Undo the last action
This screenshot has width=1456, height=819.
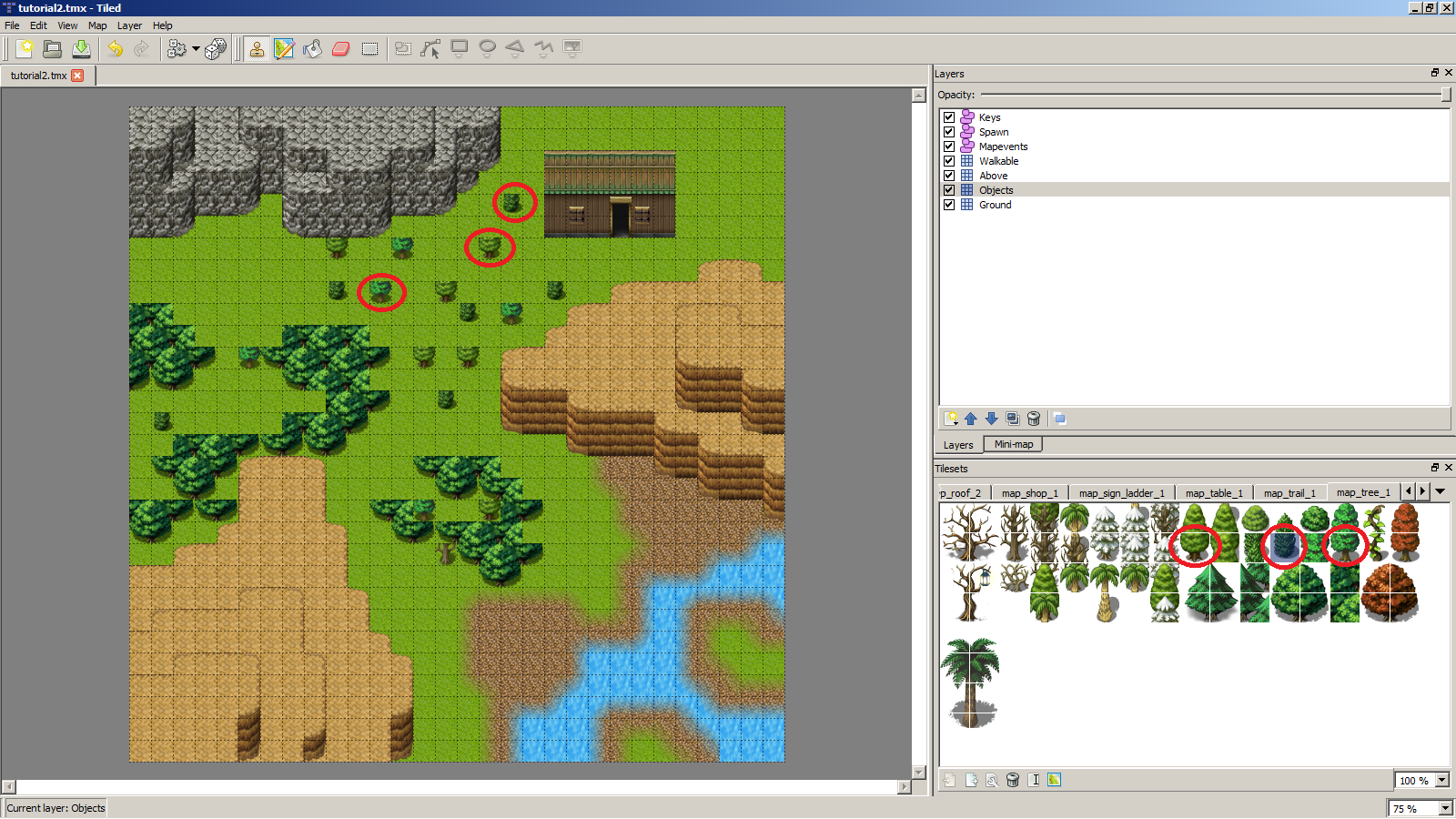click(116, 49)
